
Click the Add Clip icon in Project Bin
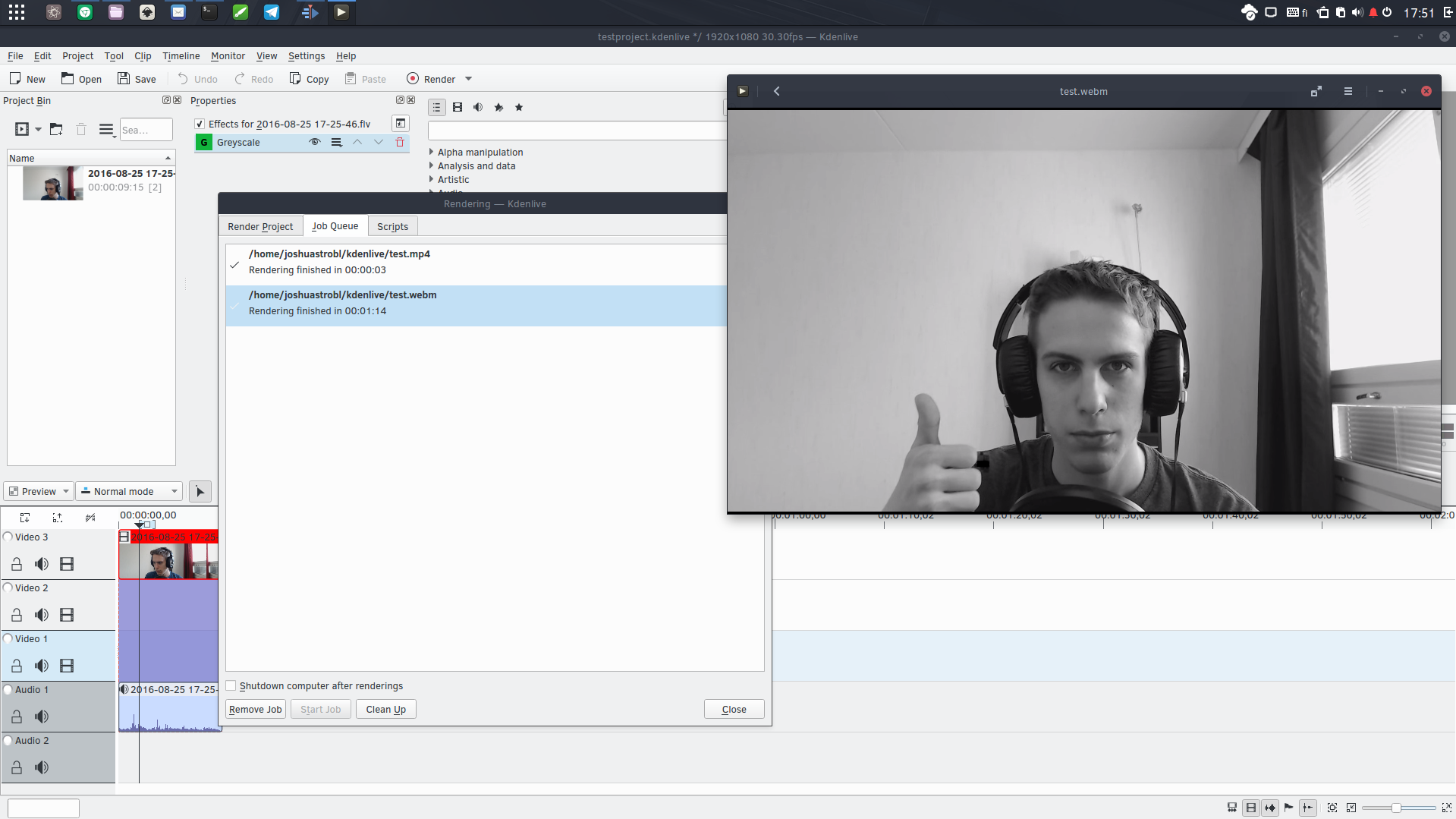pos(22,130)
